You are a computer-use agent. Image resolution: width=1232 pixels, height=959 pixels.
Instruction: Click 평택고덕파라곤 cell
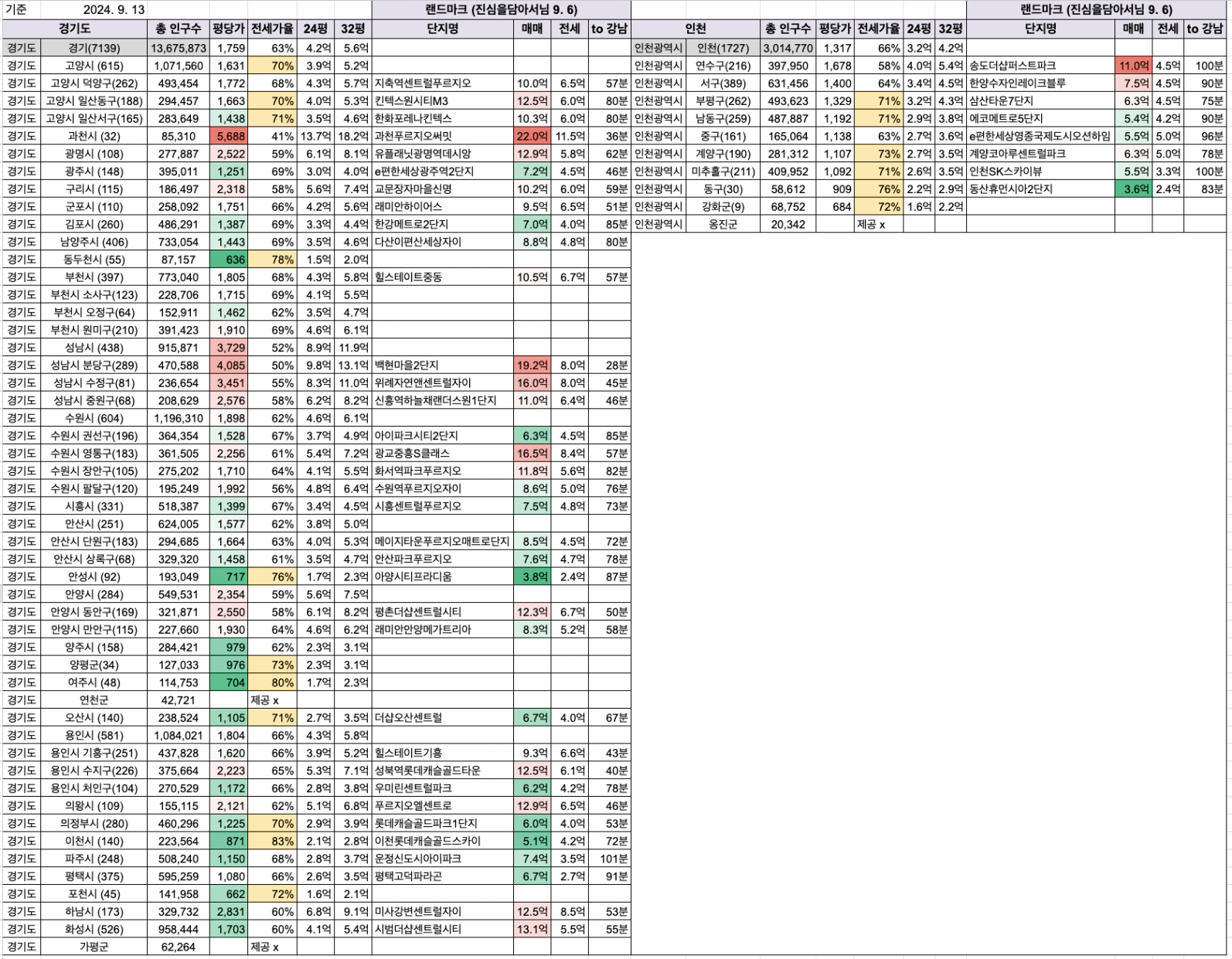(442, 876)
